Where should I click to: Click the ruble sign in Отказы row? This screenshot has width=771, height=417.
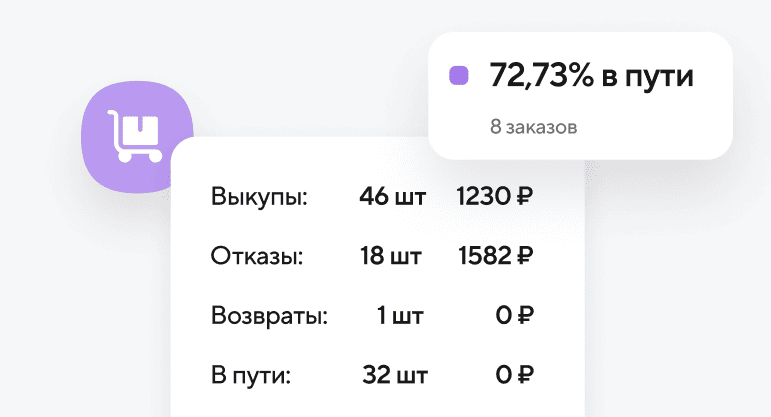(525, 256)
